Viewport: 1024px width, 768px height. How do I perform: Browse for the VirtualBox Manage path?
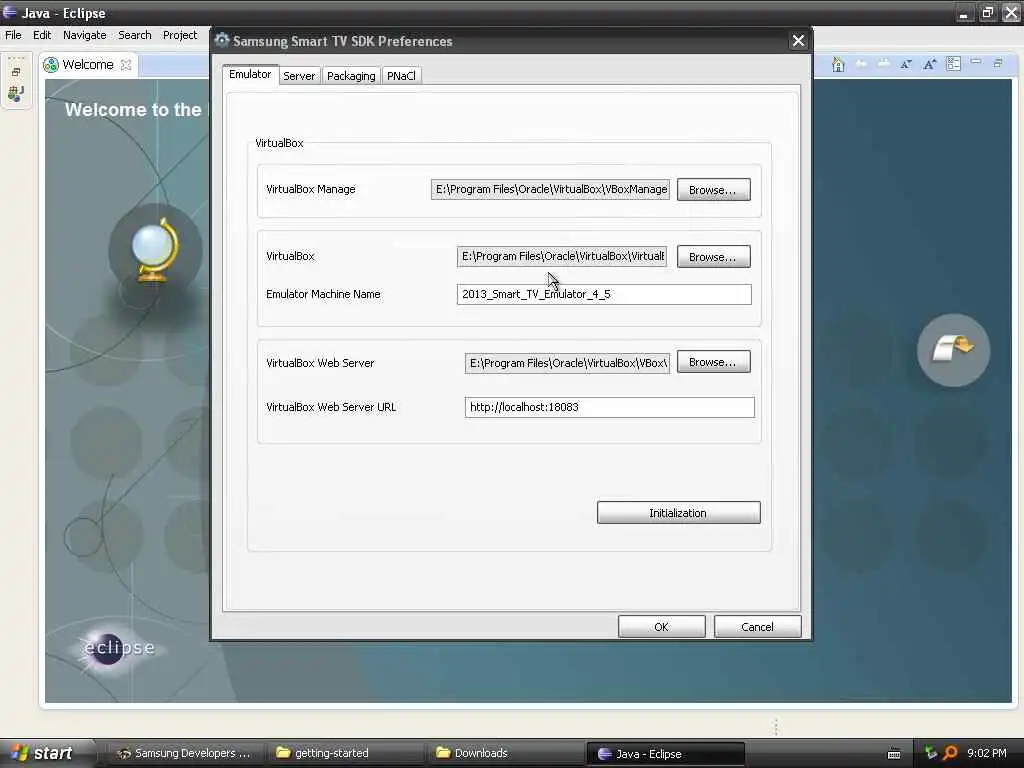tap(713, 190)
